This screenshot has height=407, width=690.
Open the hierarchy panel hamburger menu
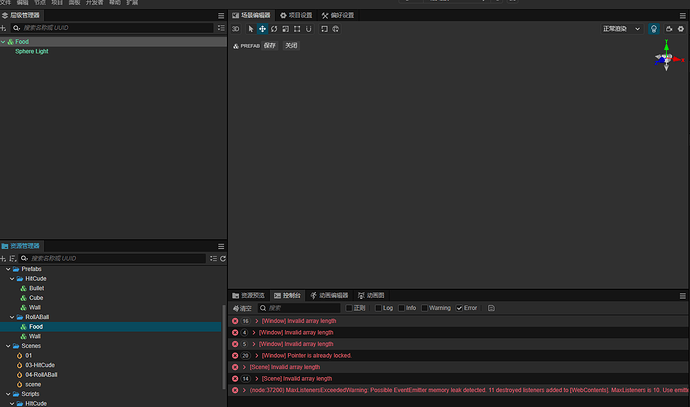point(221,16)
